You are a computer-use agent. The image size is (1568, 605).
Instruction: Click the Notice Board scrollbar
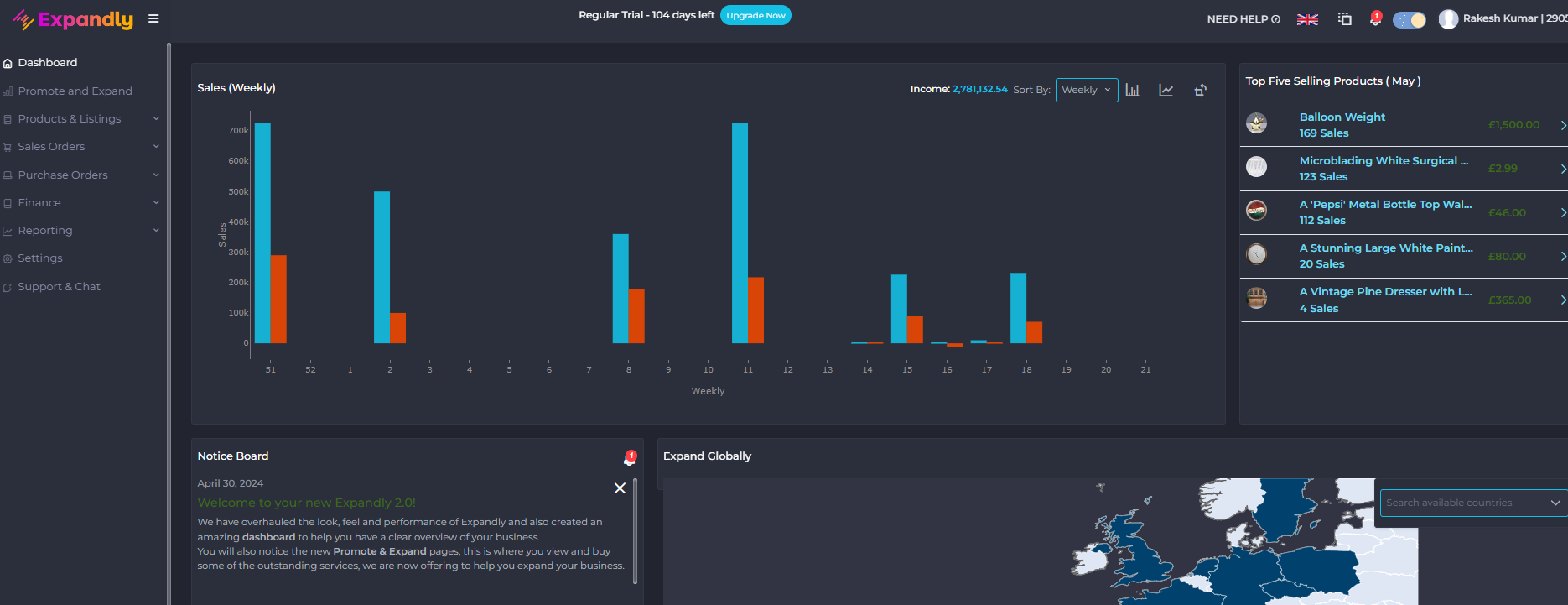click(x=635, y=530)
